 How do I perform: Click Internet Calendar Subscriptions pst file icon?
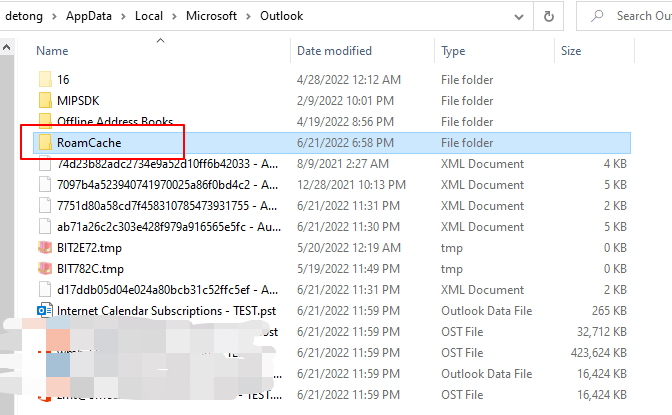coord(44,310)
